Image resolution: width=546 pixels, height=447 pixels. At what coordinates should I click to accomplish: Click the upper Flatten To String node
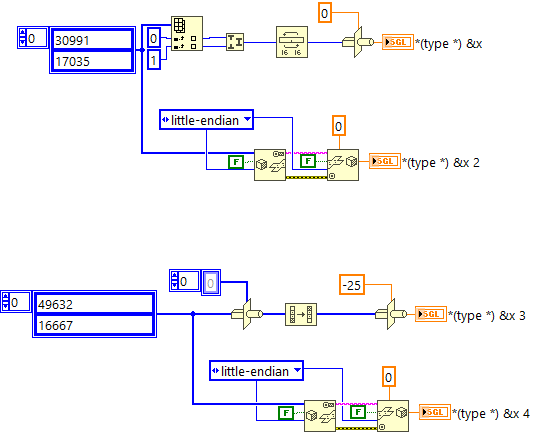270,165
